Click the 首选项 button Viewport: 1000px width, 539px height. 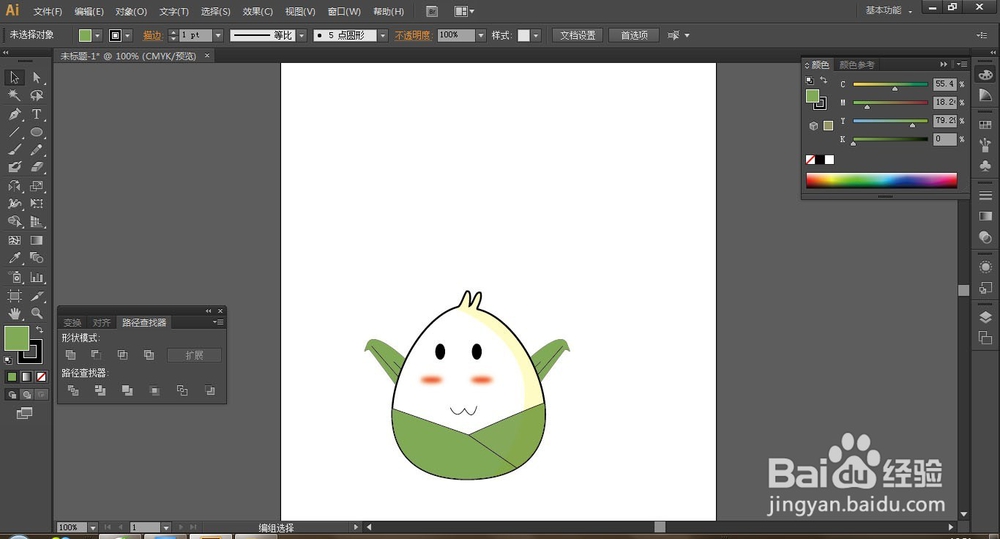click(x=634, y=35)
